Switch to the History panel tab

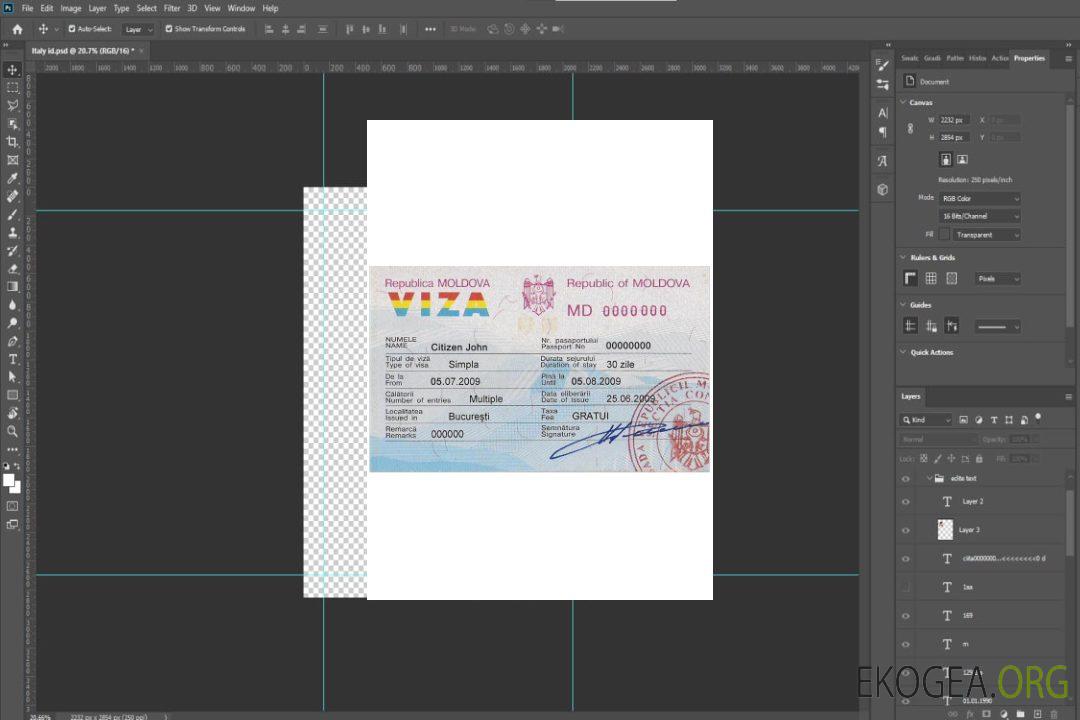tap(977, 58)
